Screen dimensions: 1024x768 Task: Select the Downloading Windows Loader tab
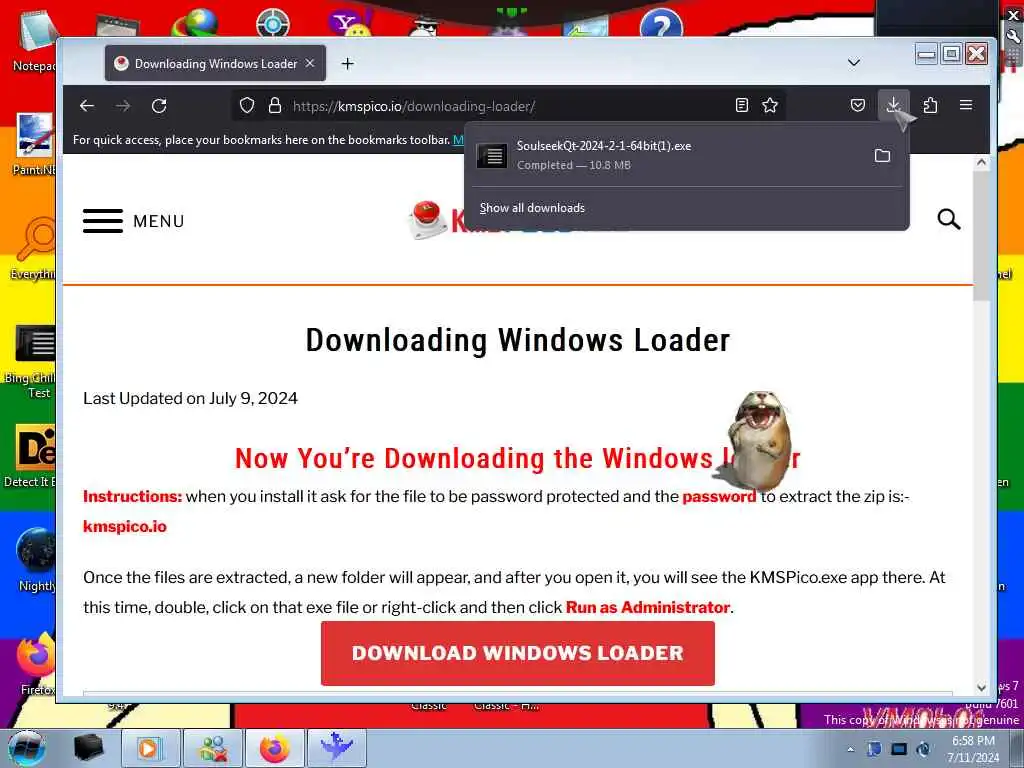click(216, 63)
